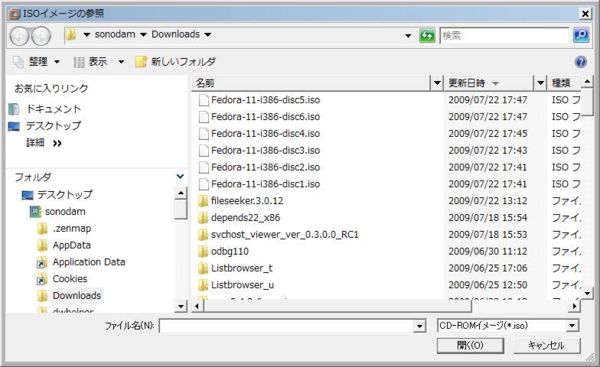This screenshot has height=367, width=600.
Task: Click horizontal scrollbar left arrow
Action: [x=197, y=306]
